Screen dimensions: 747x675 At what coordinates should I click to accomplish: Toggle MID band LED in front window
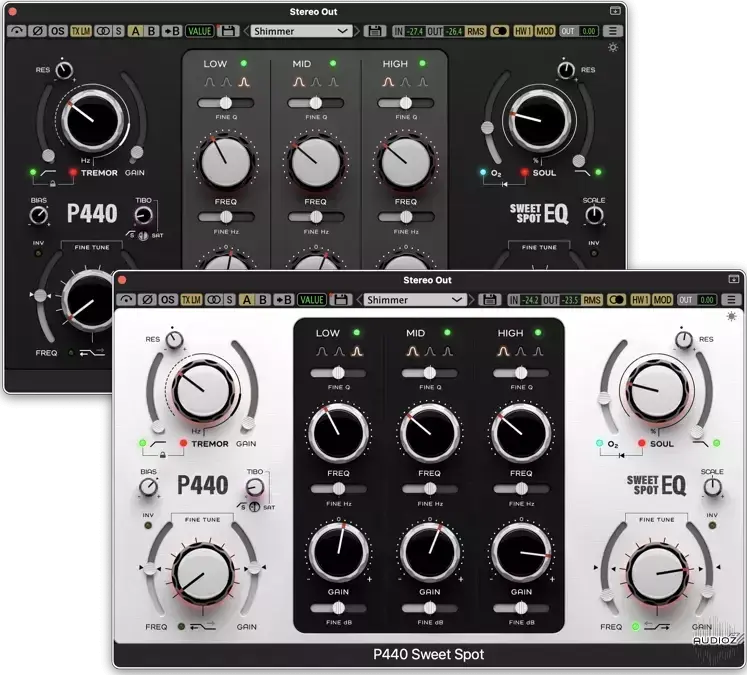447,332
